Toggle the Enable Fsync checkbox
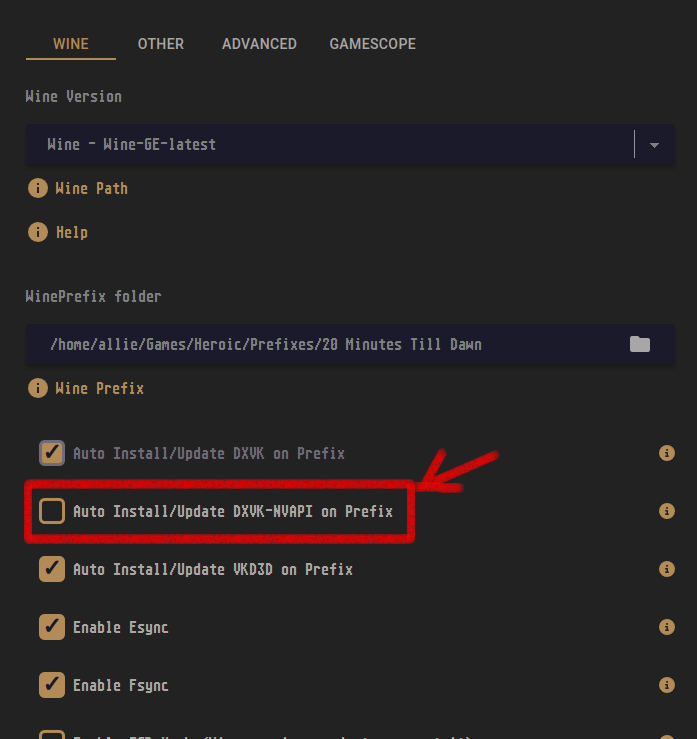 (x=51, y=685)
